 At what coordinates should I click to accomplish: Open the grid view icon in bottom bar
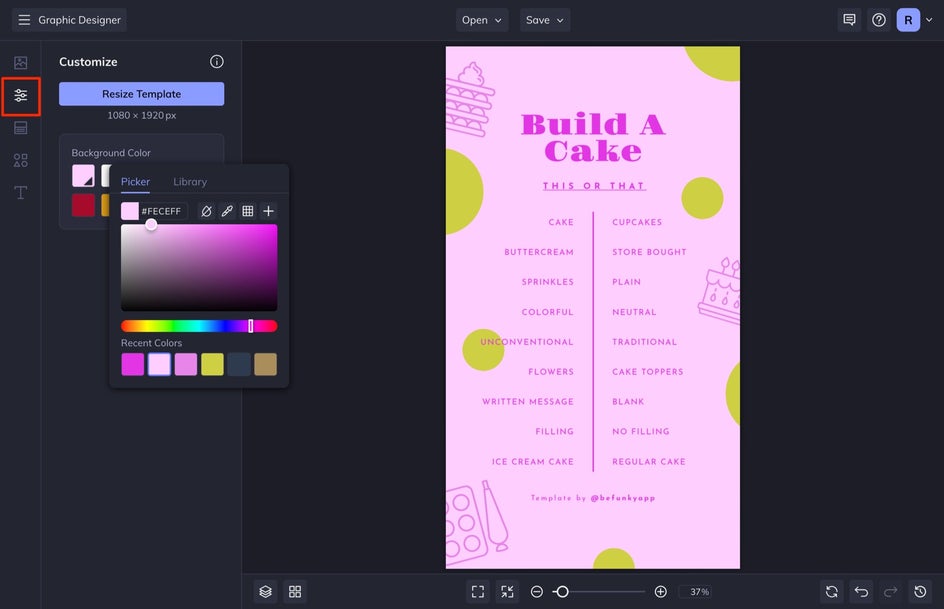pyautogui.click(x=295, y=592)
